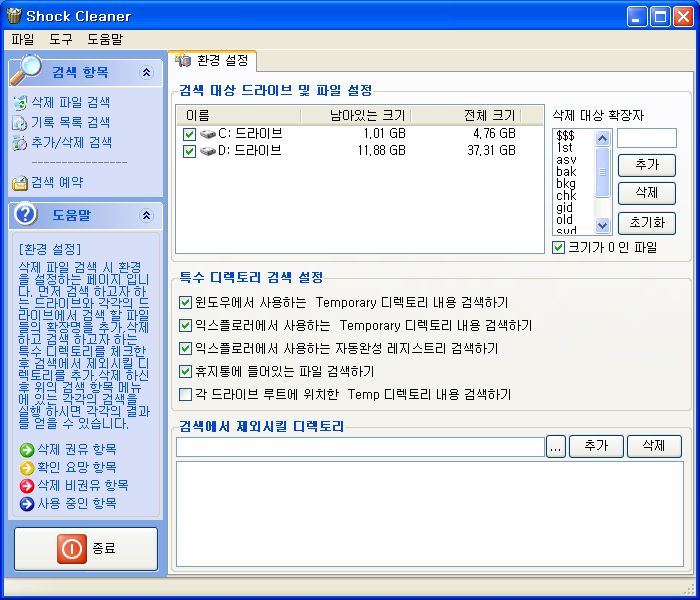700x600 pixels.
Task: Select the 1st extension entry
Action: (x=574, y=147)
